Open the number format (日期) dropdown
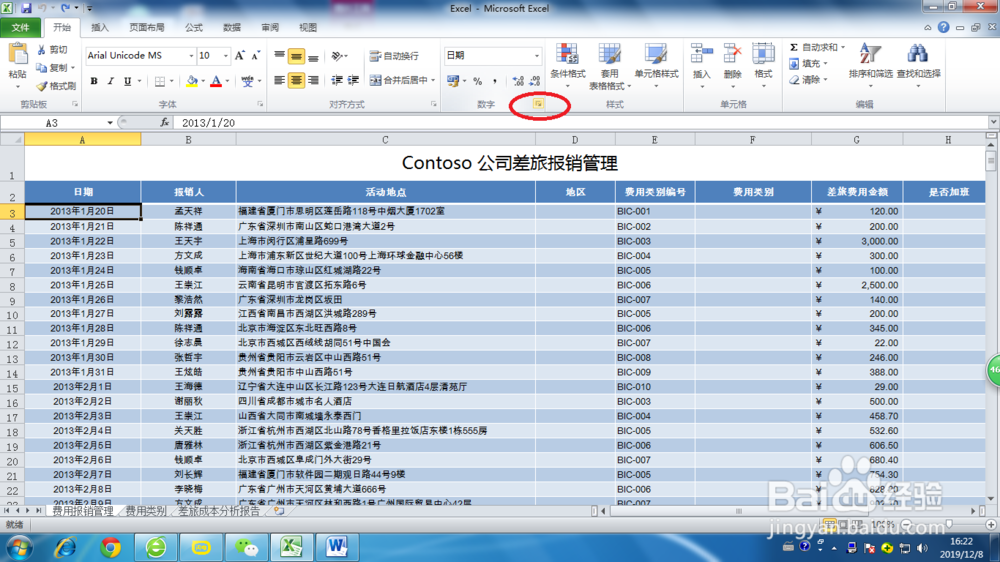1000x562 pixels. (x=536, y=56)
